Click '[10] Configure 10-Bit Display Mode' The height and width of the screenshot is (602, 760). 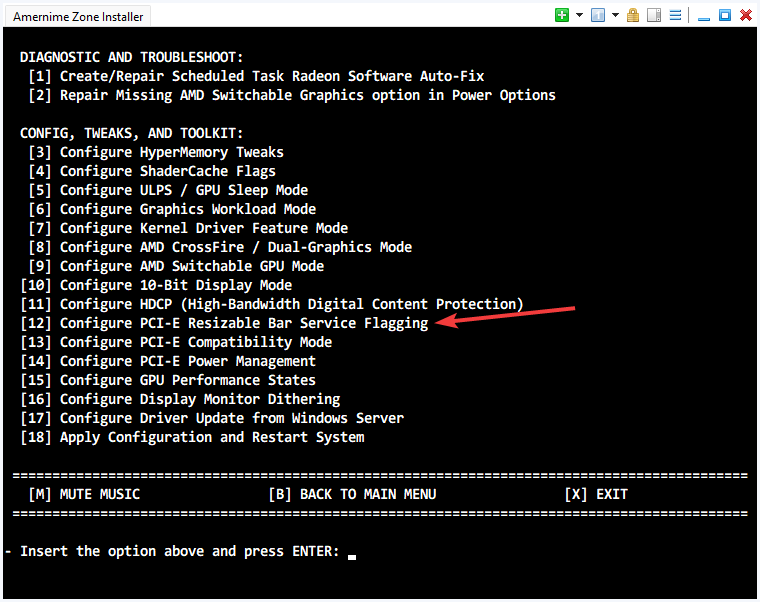(x=156, y=285)
